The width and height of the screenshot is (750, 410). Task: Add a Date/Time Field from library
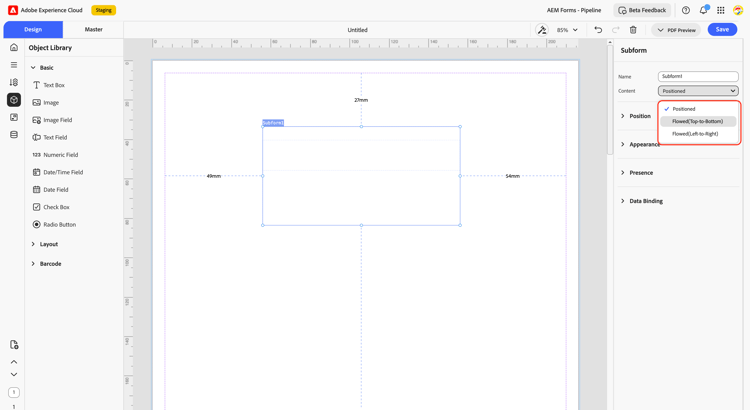[x=58, y=172]
